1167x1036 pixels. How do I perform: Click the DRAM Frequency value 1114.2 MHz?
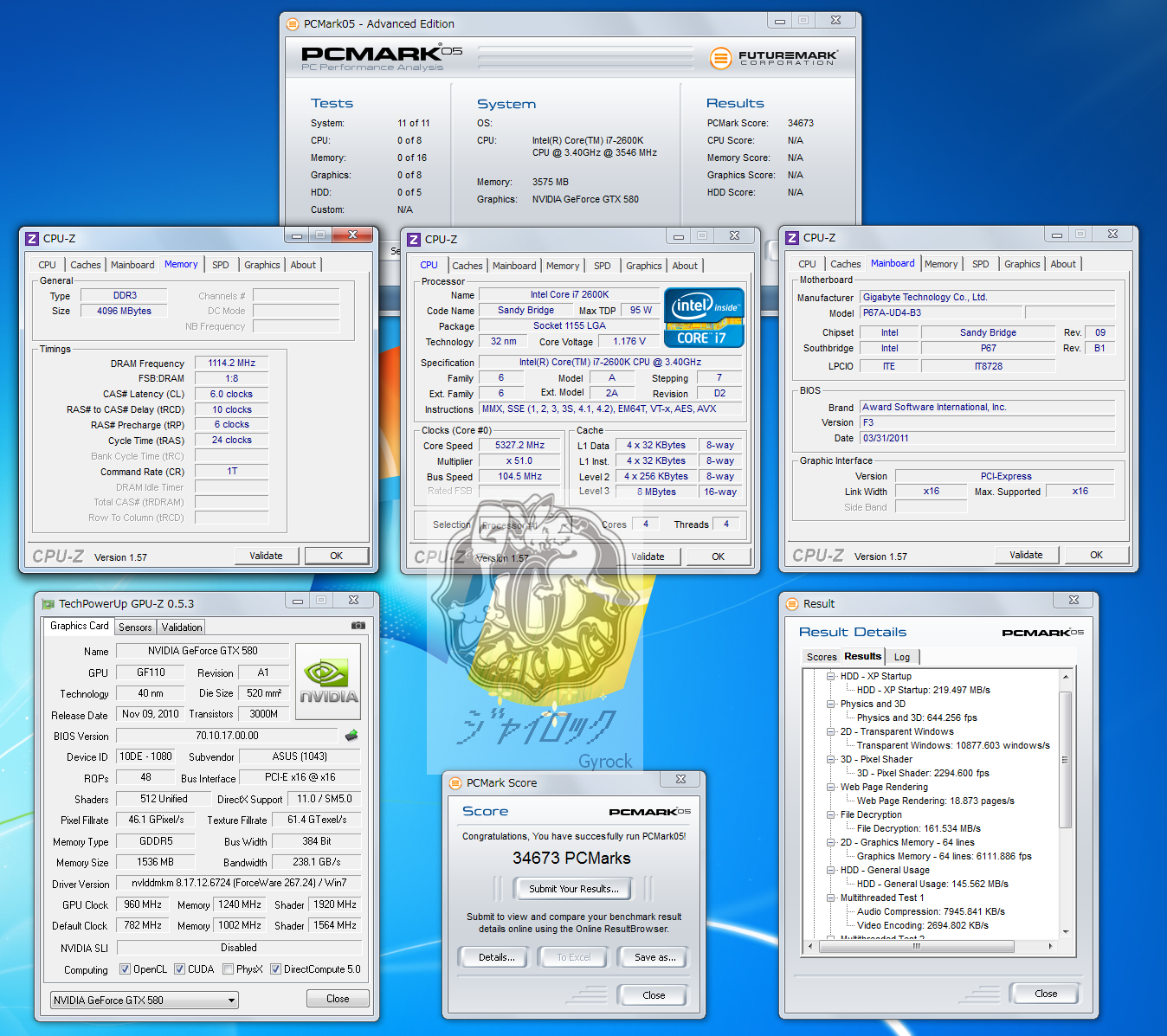(x=231, y=364)
